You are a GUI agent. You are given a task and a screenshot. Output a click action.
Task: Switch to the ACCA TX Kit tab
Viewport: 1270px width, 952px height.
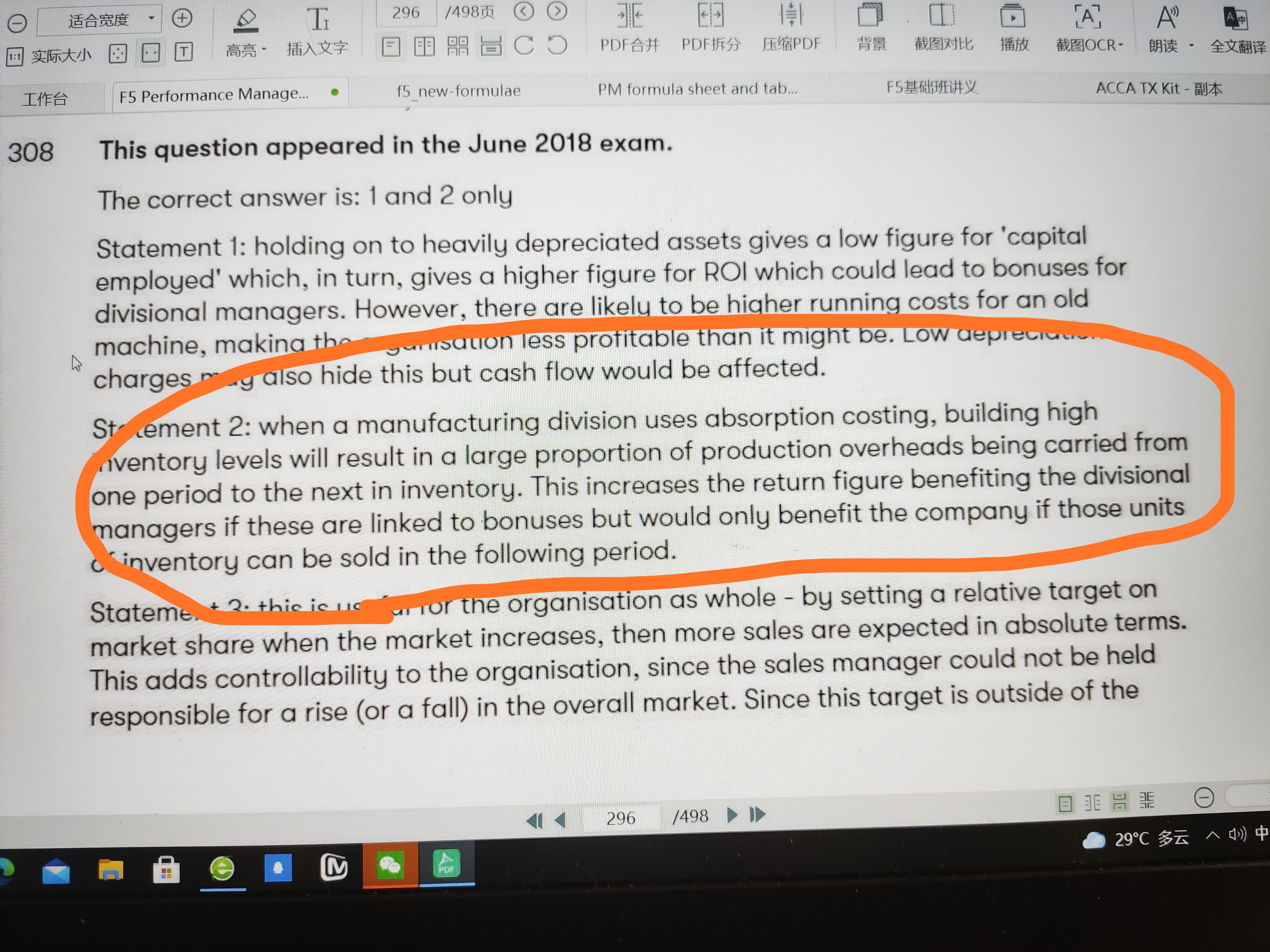click(1159, 89)
